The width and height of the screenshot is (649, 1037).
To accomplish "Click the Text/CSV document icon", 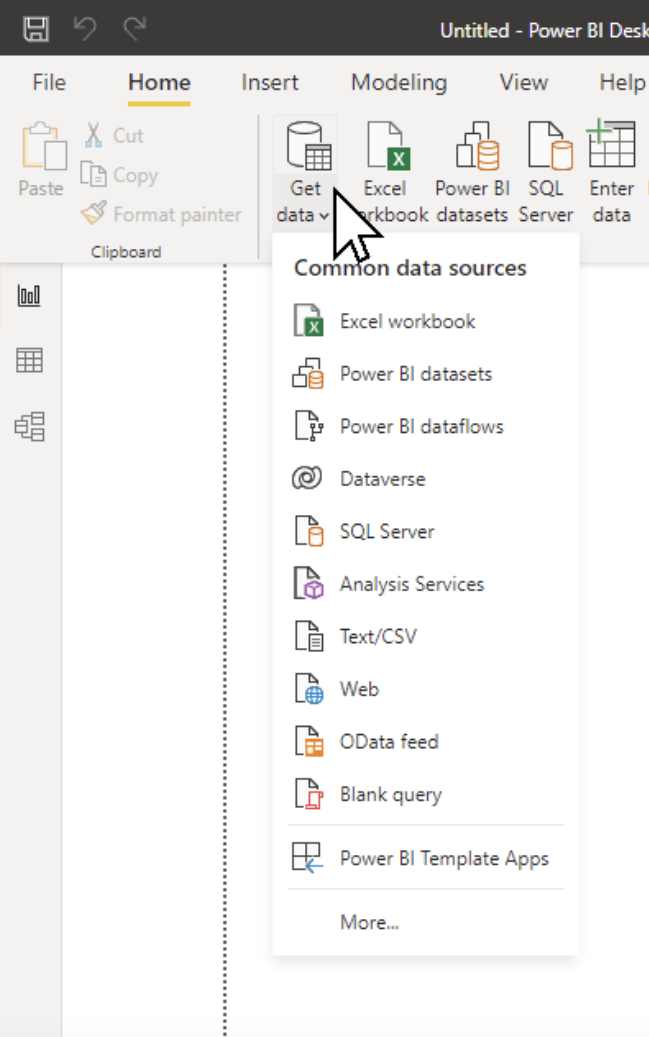I will [x=309, y=636].
